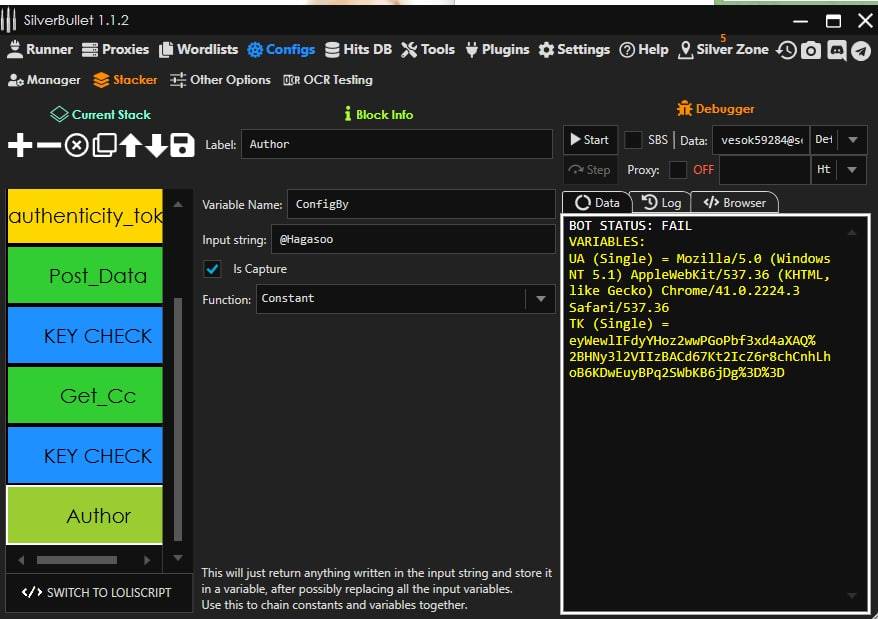The image size is (878, 619).
Task: Open the Discord icon in top bar
Action: click(837, 50)
